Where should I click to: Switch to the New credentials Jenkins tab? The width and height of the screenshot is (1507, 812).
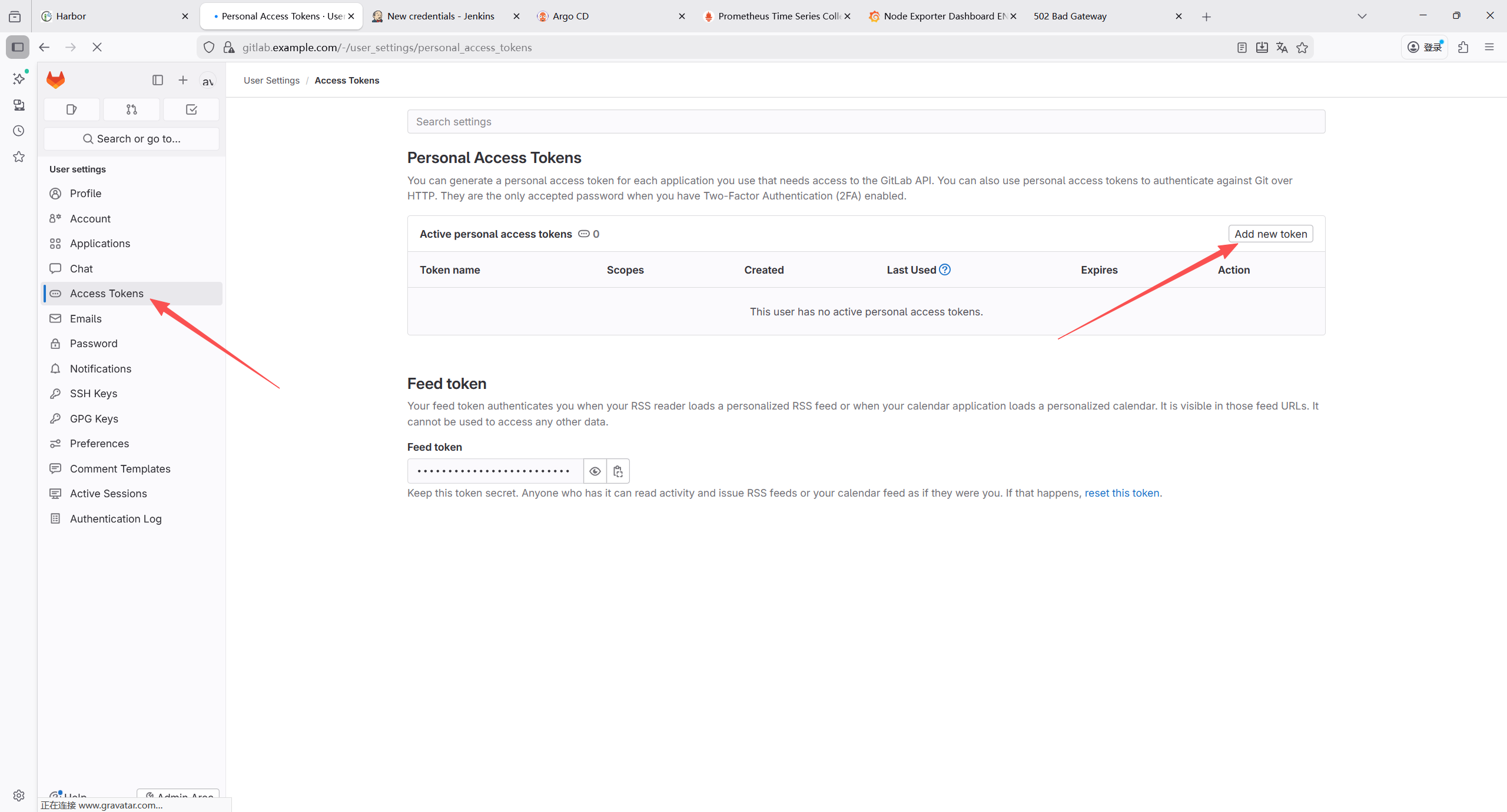point(440,16)
